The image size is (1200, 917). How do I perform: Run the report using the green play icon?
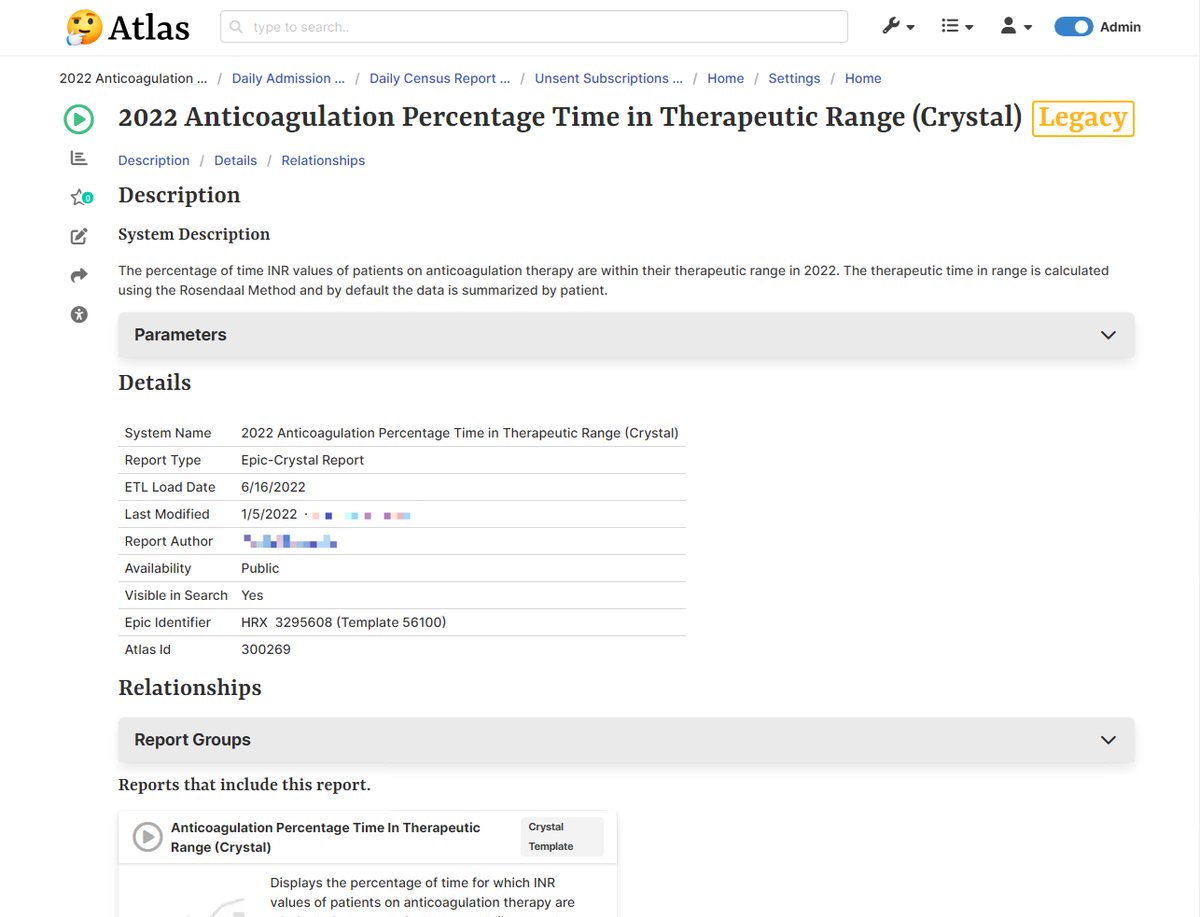78,119
